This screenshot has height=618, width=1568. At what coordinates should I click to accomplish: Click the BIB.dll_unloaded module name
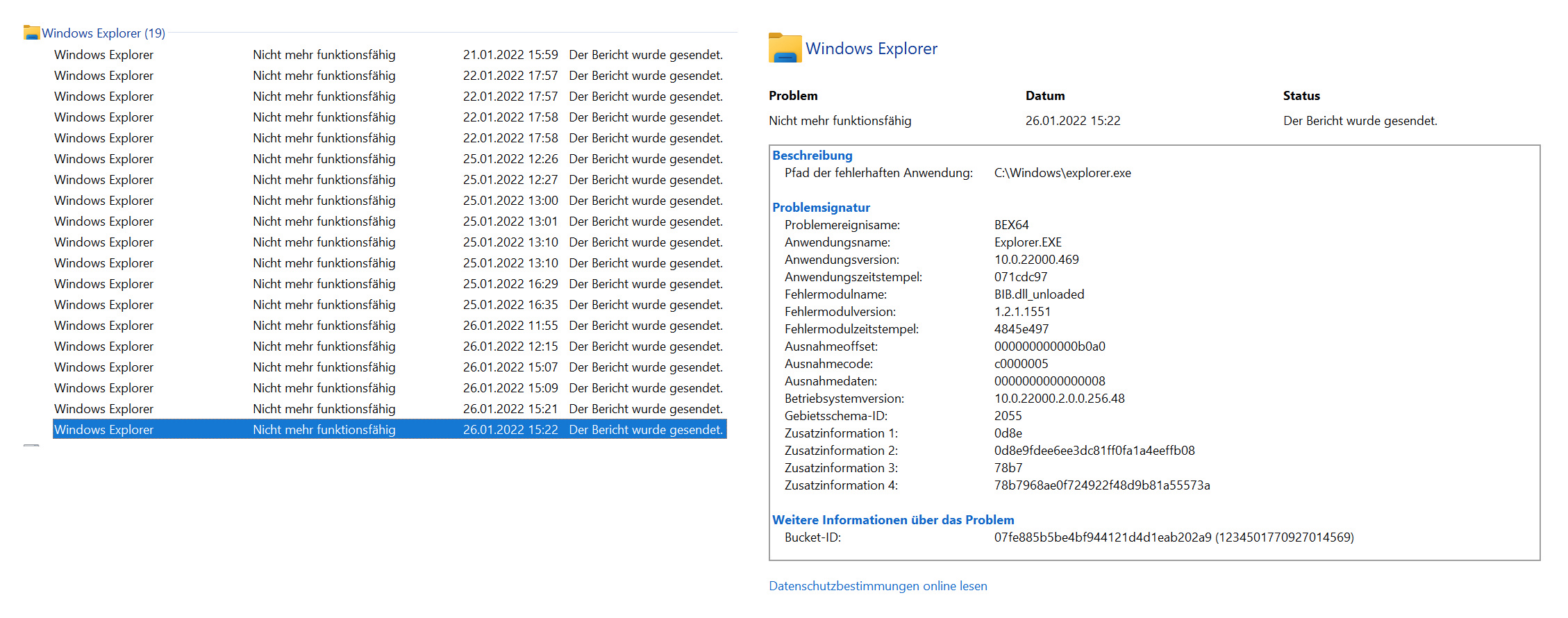[x=1040, y=294]
